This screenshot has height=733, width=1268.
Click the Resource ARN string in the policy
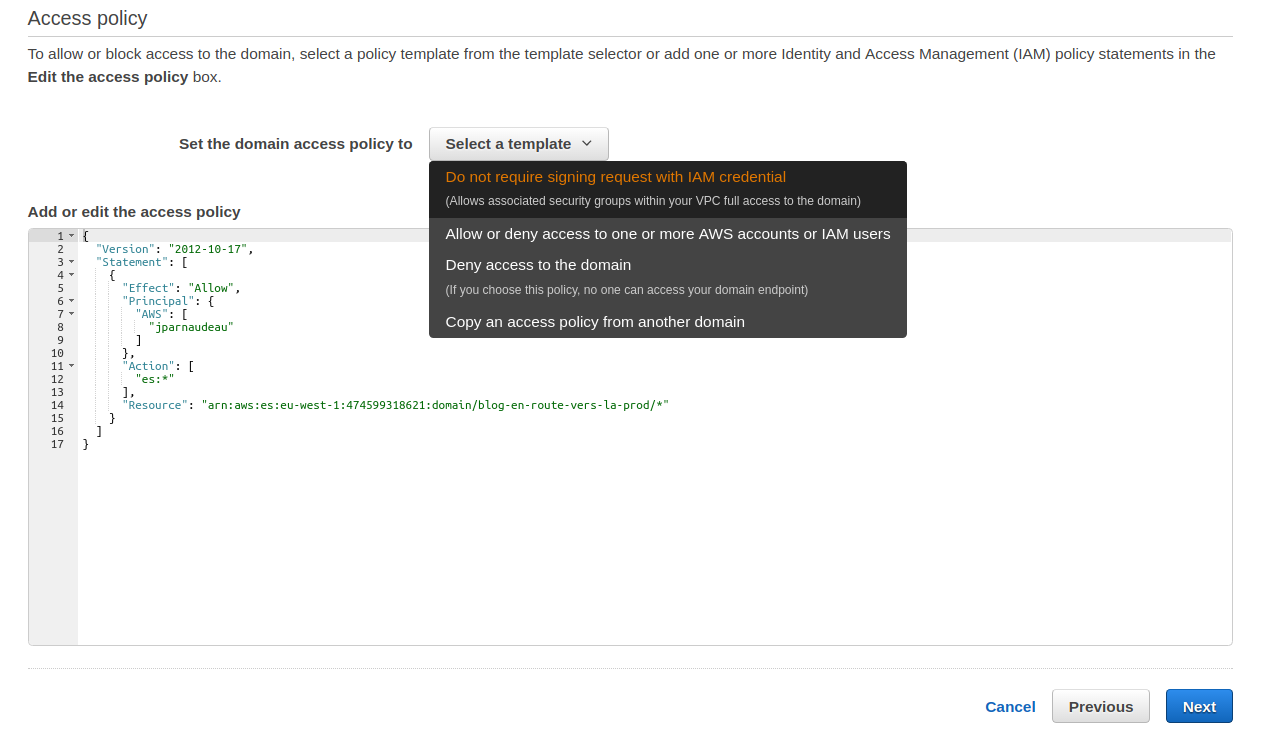tap(434, 405)
